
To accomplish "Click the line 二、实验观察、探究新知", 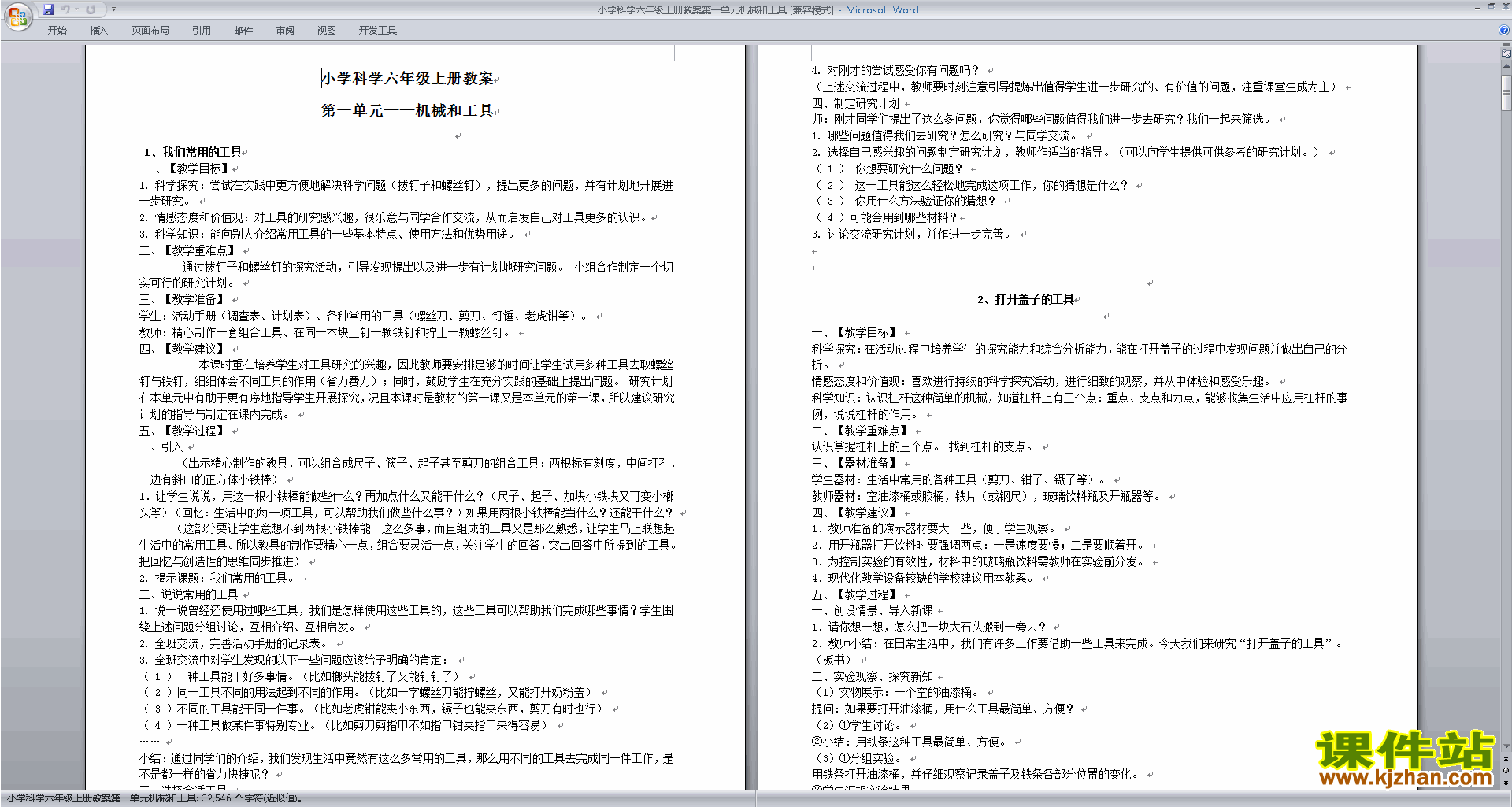I will tap(873, 676).
